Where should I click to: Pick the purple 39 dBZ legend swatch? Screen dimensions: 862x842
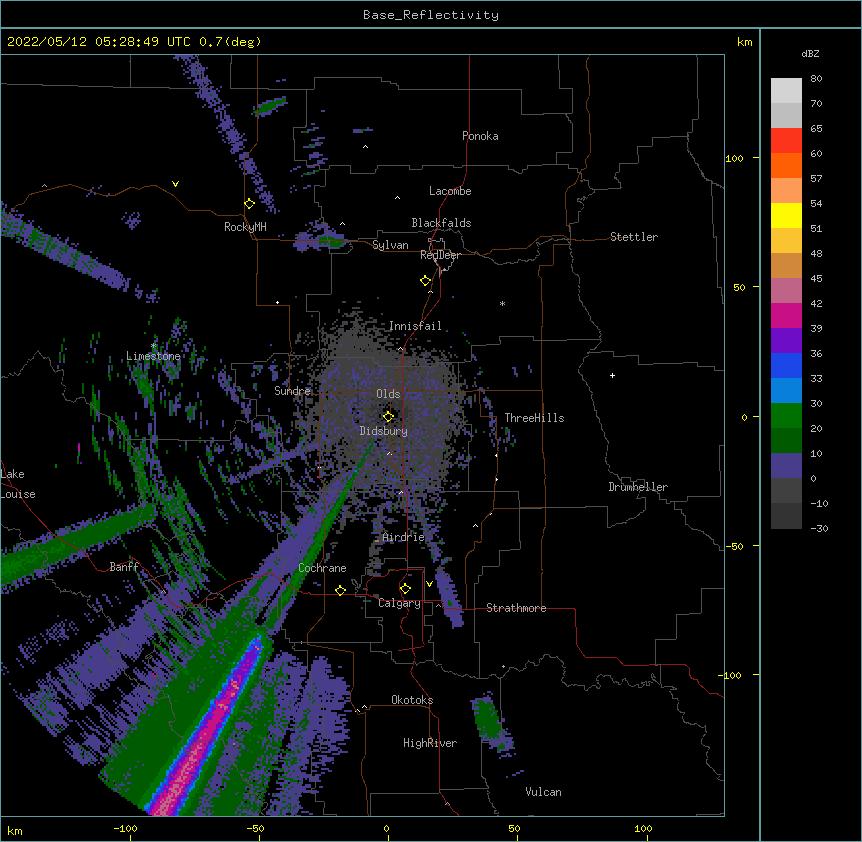click(x=786, y=340)
